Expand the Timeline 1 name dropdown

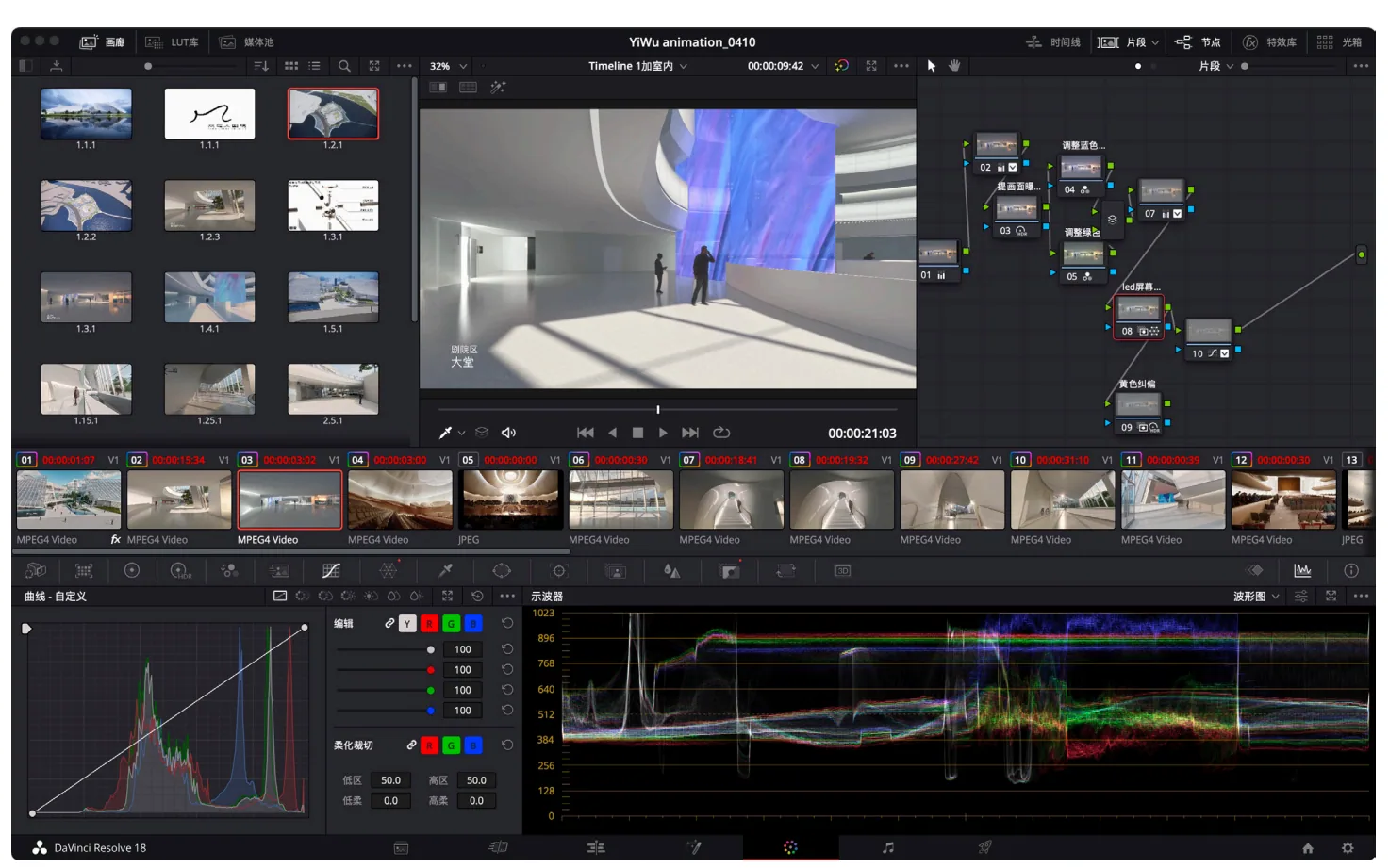point(637,66)
